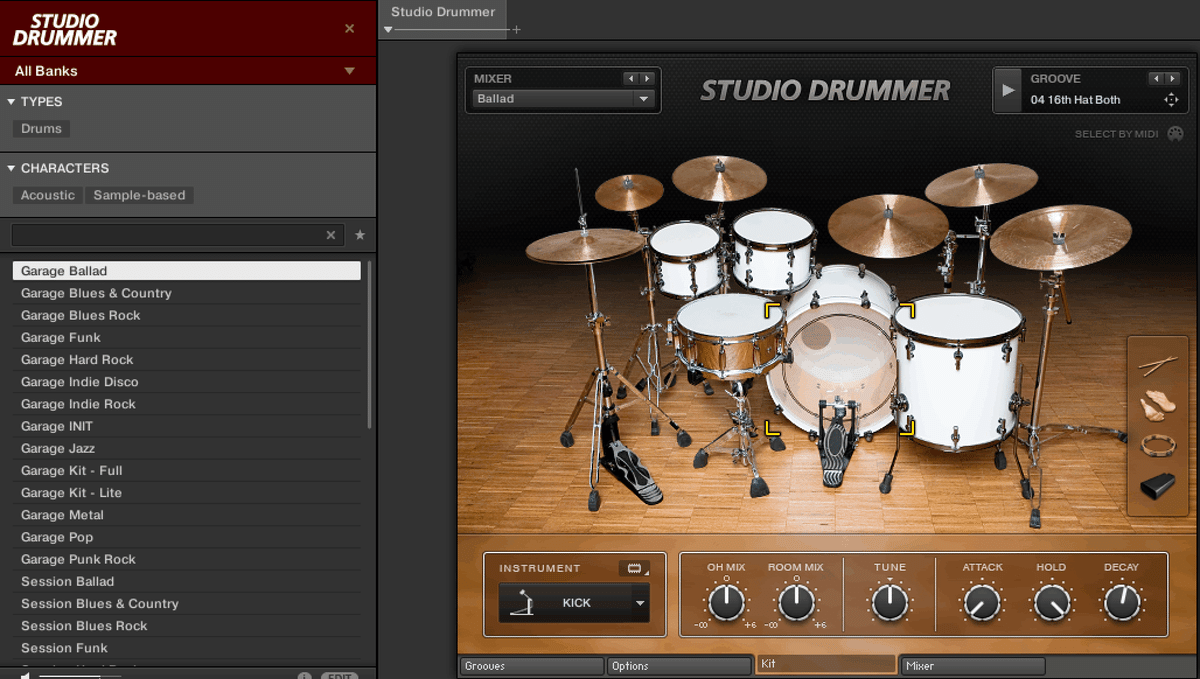Image resolution: width=1200 pixels, height=679 pixels.
Task: Click the kick pedal instrument icon
Action: click(522, 603)
